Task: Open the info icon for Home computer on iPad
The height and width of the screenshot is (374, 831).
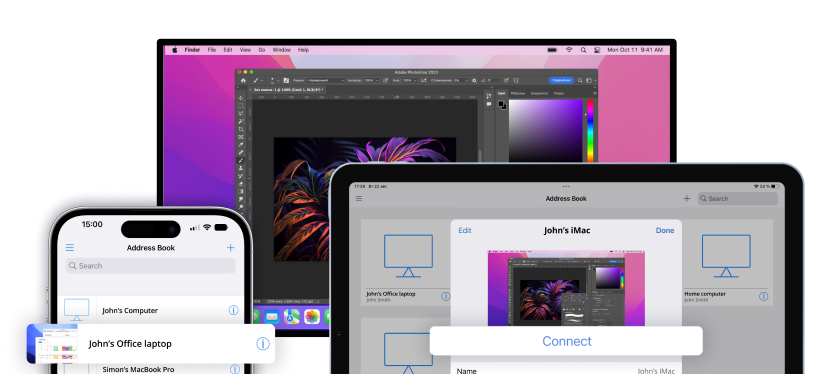Action: pos(763,296)
